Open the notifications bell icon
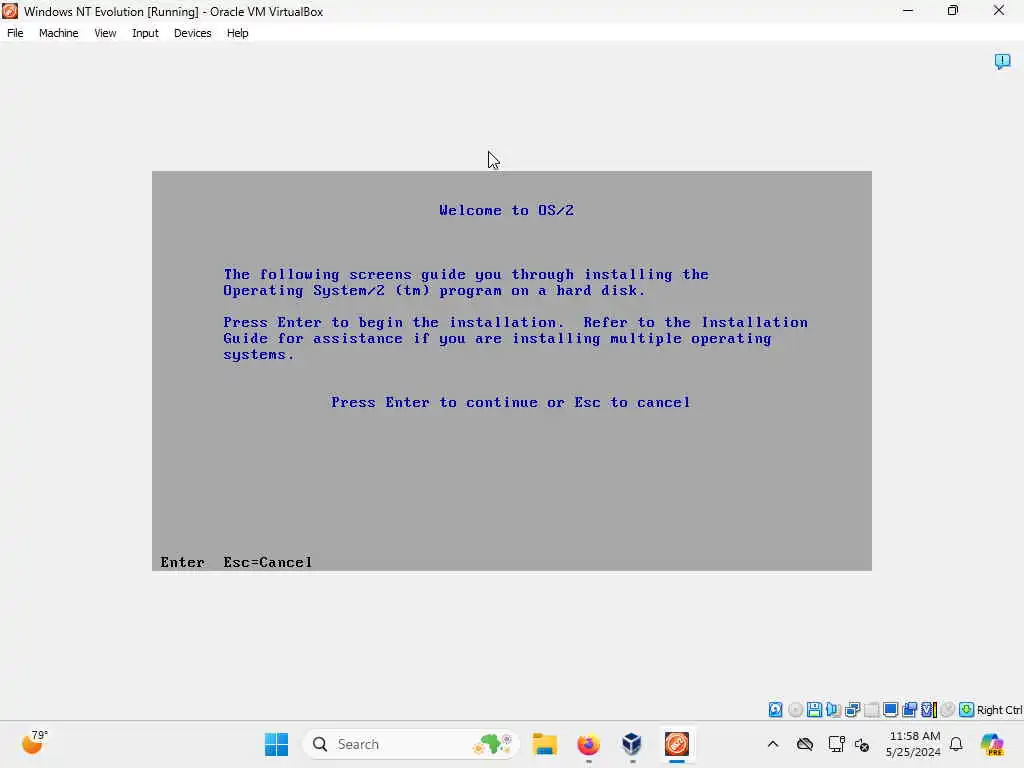 click(x=956, y=744)
